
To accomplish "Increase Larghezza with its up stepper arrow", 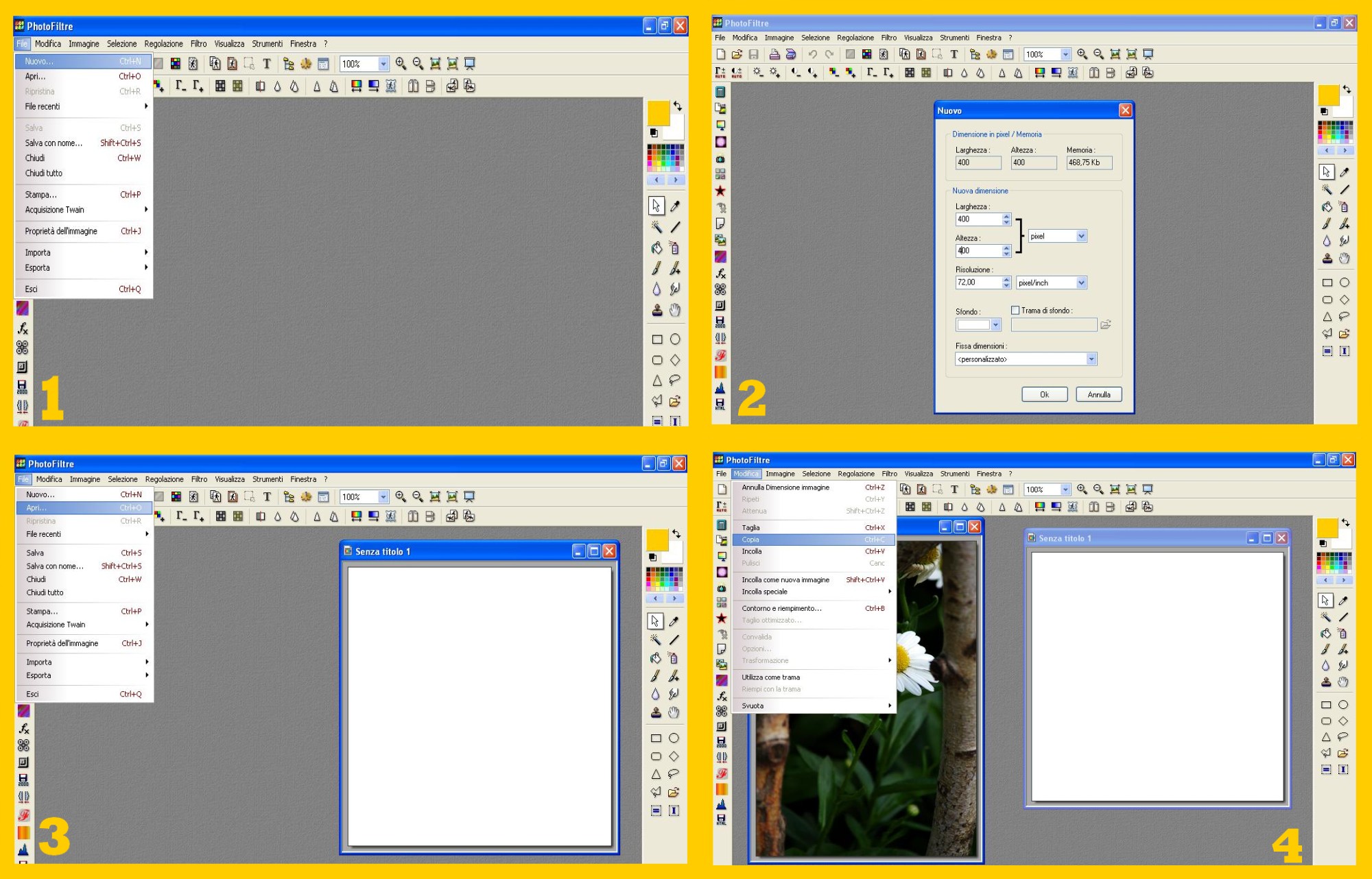I will coord(1006,216).
